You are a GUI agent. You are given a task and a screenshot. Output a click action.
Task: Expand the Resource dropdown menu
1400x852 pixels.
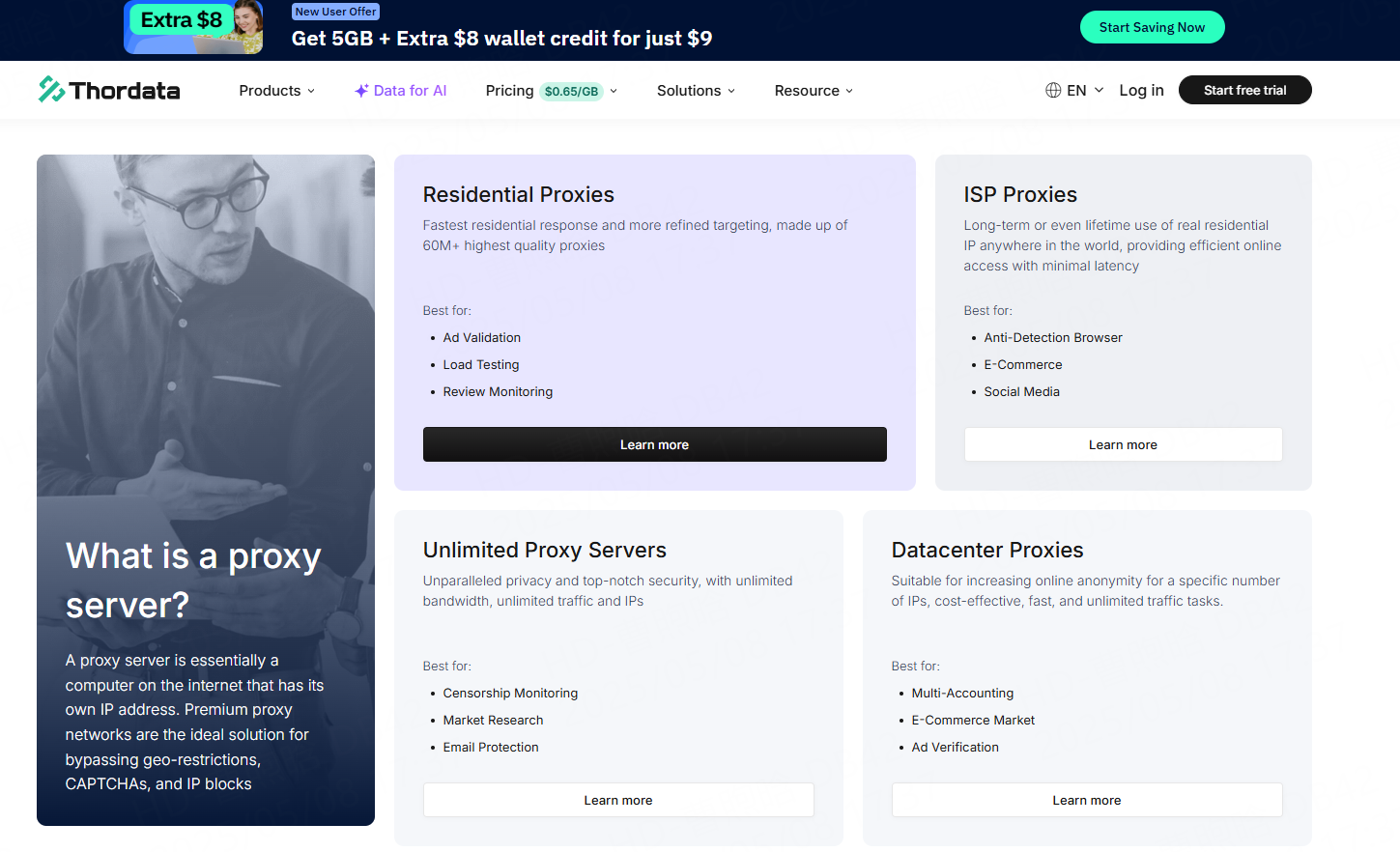click(814, 91)
